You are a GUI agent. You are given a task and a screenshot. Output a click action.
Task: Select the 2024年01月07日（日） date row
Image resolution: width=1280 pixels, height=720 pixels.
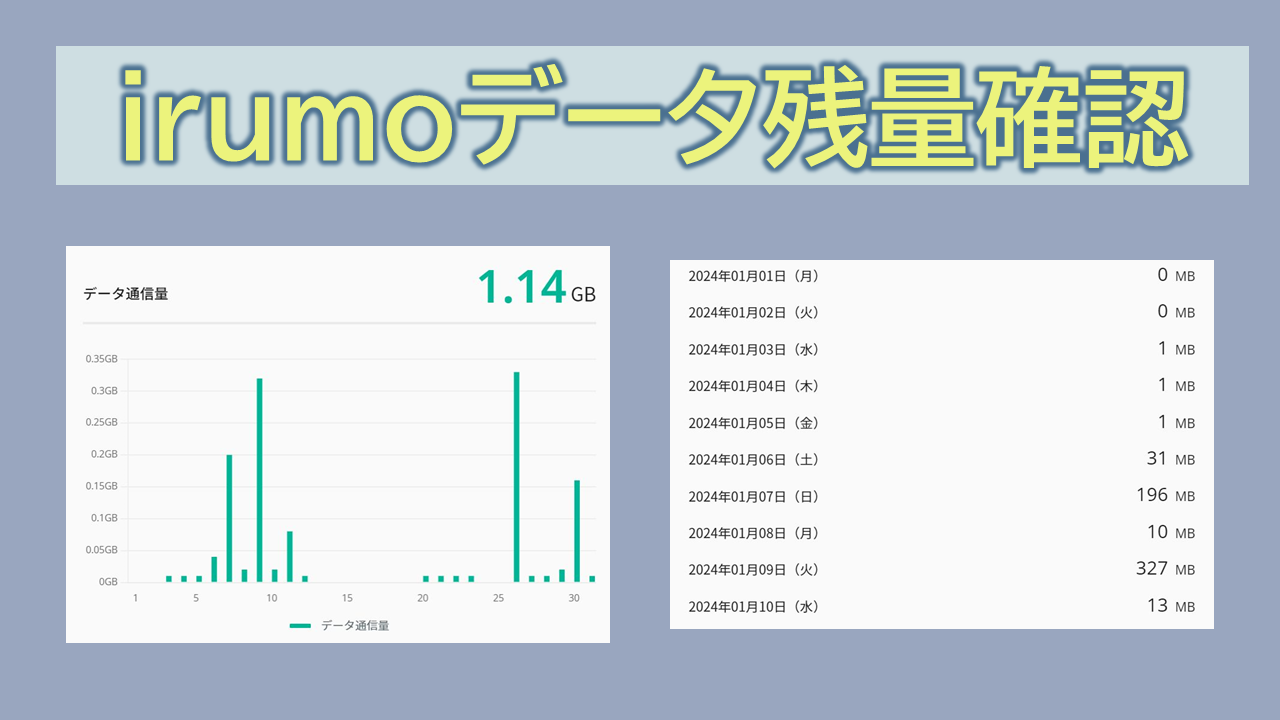coord(942,496)
